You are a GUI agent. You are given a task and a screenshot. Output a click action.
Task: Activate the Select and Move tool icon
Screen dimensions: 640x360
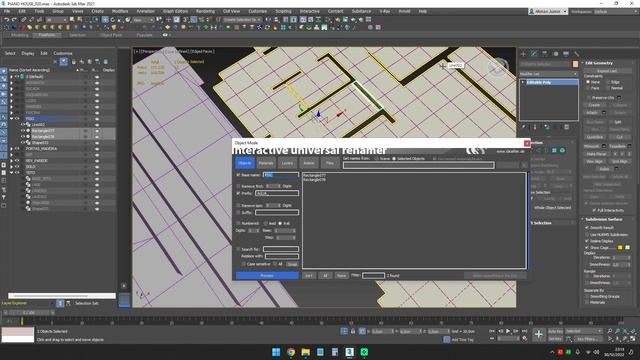[x=105, y=19]
